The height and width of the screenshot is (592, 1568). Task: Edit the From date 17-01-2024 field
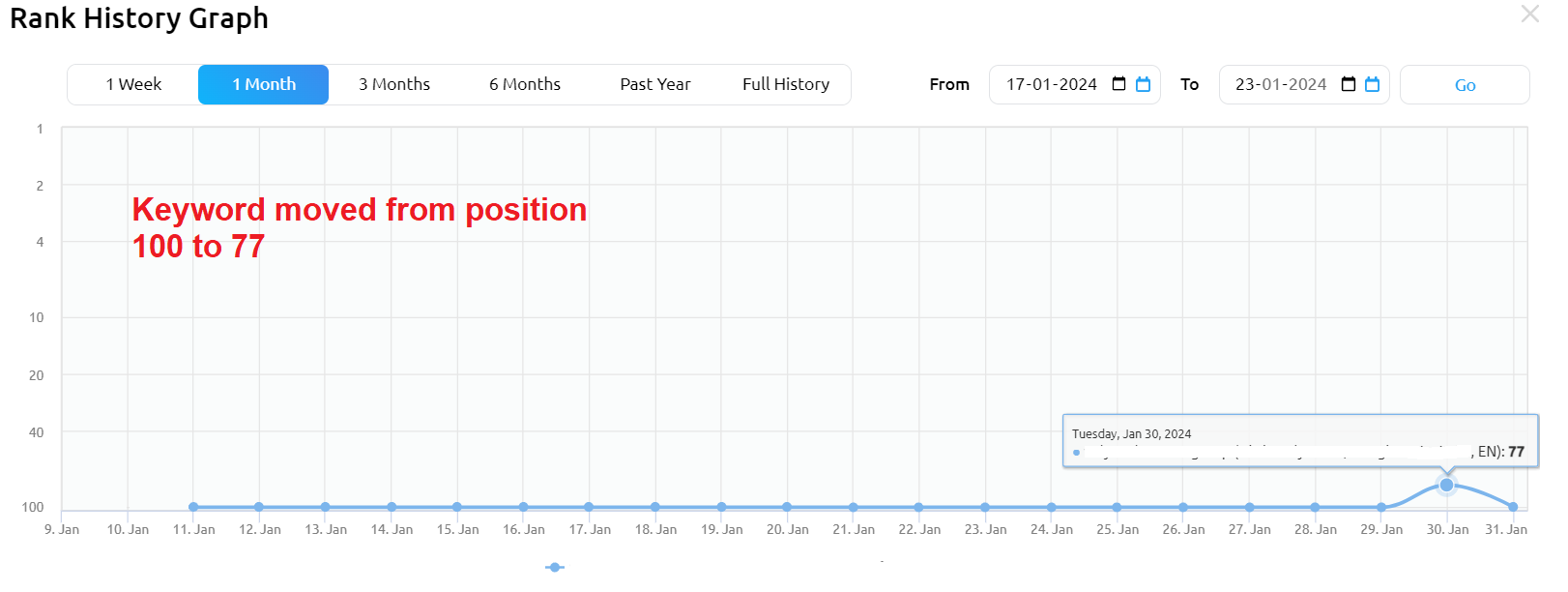pos(1074,84)
